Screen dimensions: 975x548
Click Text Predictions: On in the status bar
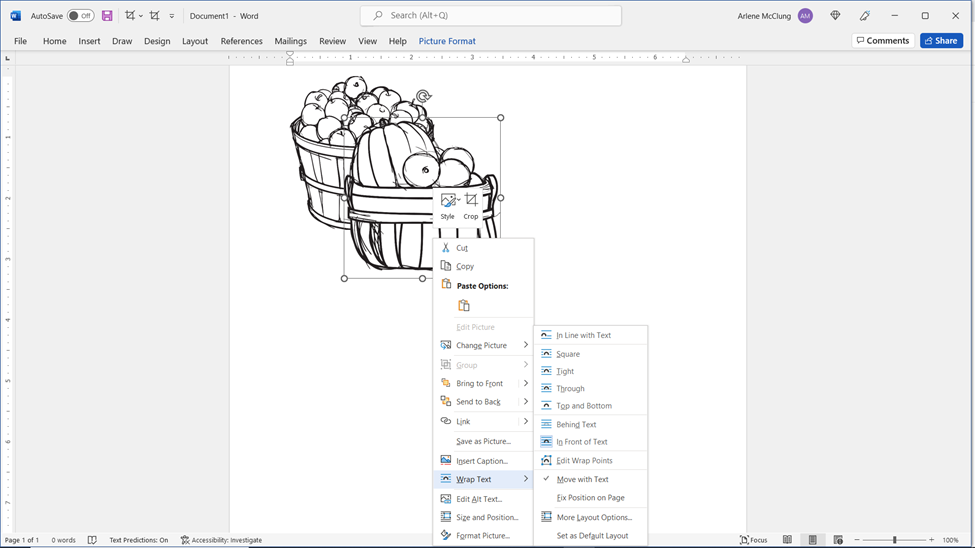point(139,540)
